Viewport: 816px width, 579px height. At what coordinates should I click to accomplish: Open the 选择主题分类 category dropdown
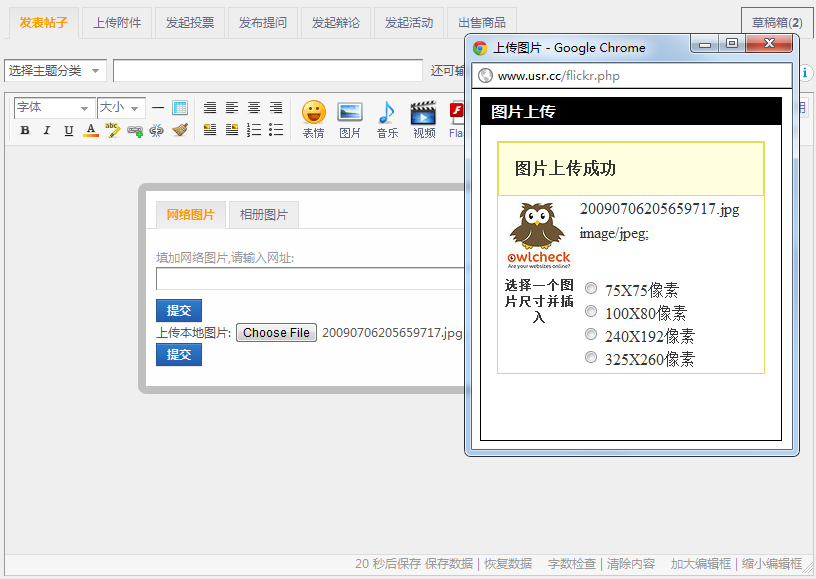click(x=54, y=70)
